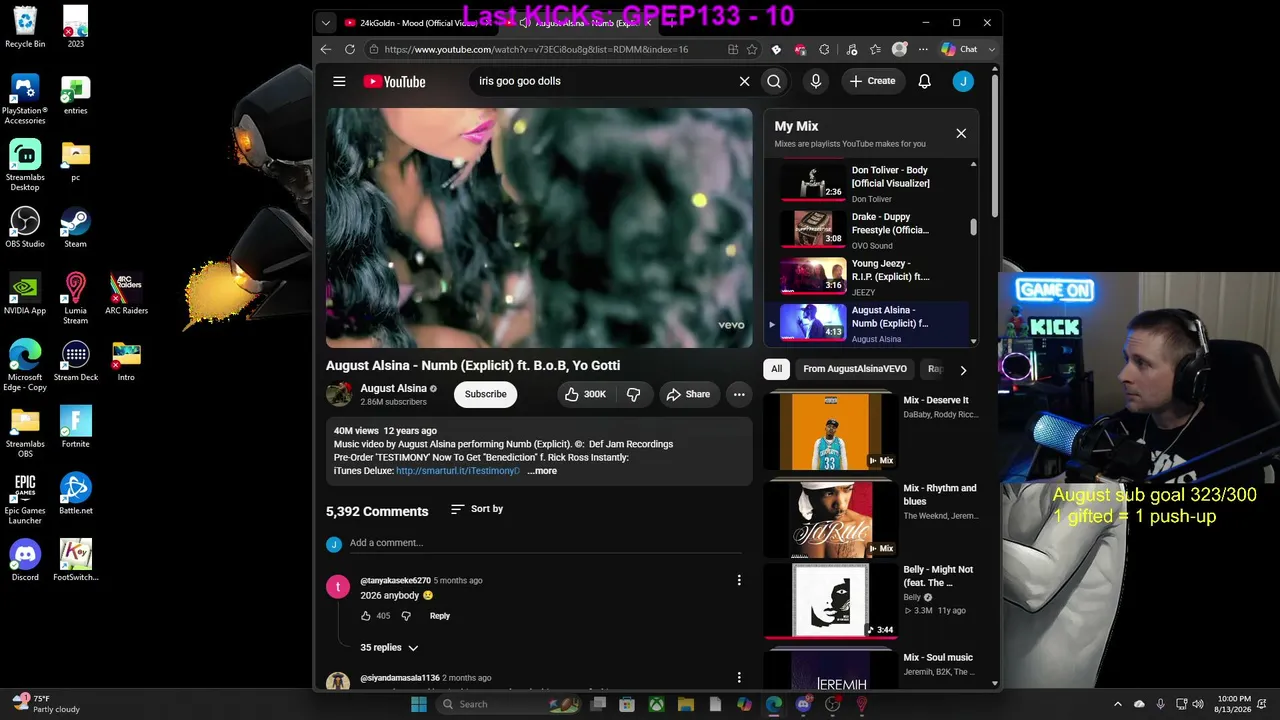Open the Mix - Rhythm and blues thumbnail

point(830,519)
